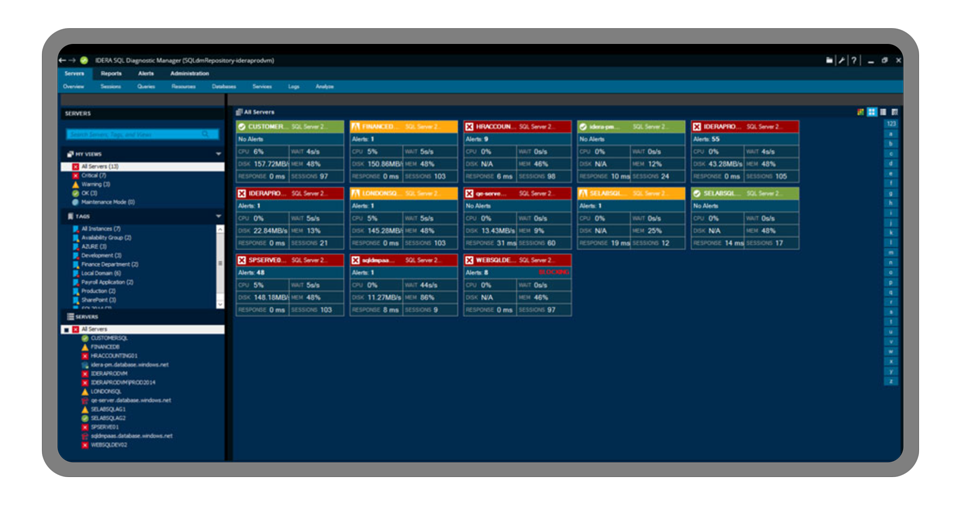Click the critical icon on WEBSQLDE card
This screenshot has height=510, width=960.
point(470,260)
